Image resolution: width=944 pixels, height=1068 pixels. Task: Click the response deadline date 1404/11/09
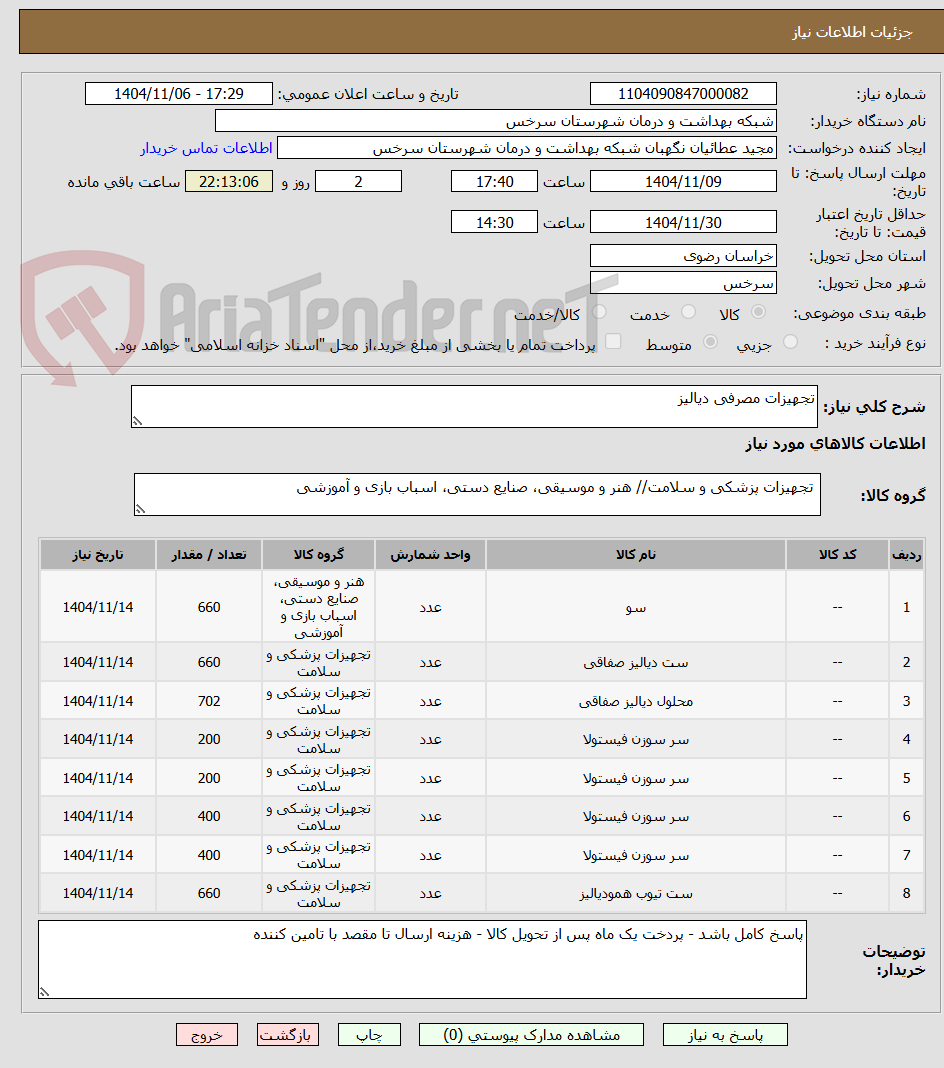683,182
